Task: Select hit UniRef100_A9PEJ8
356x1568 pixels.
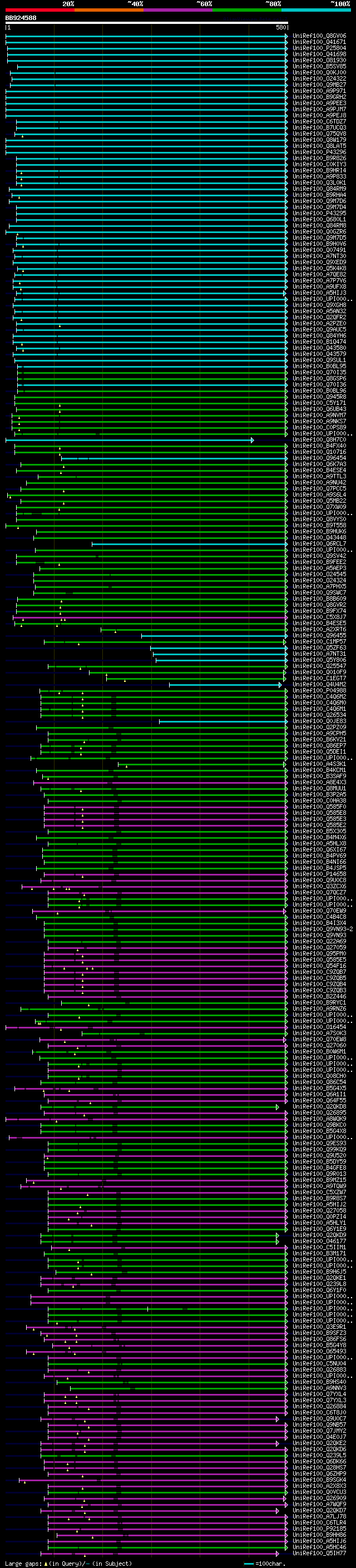Action: [x=319, y=115]
